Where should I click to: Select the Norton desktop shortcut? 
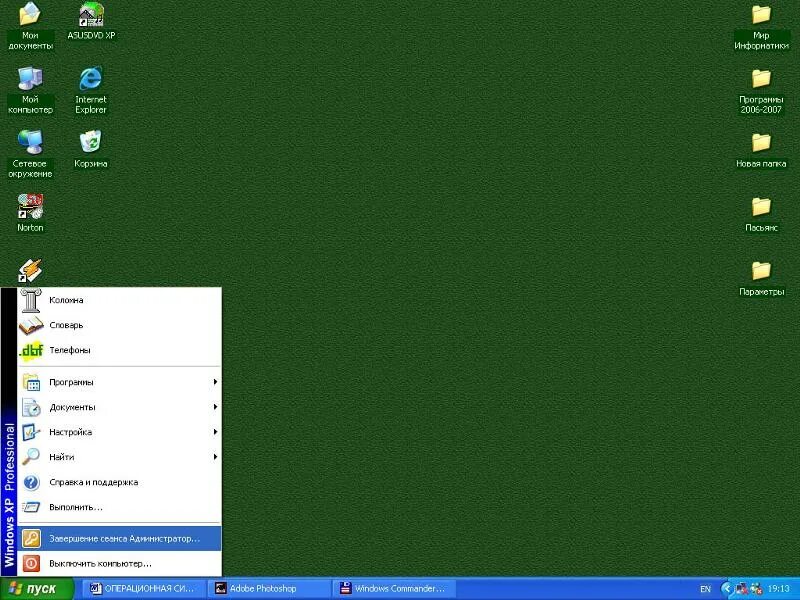point(30,213)
